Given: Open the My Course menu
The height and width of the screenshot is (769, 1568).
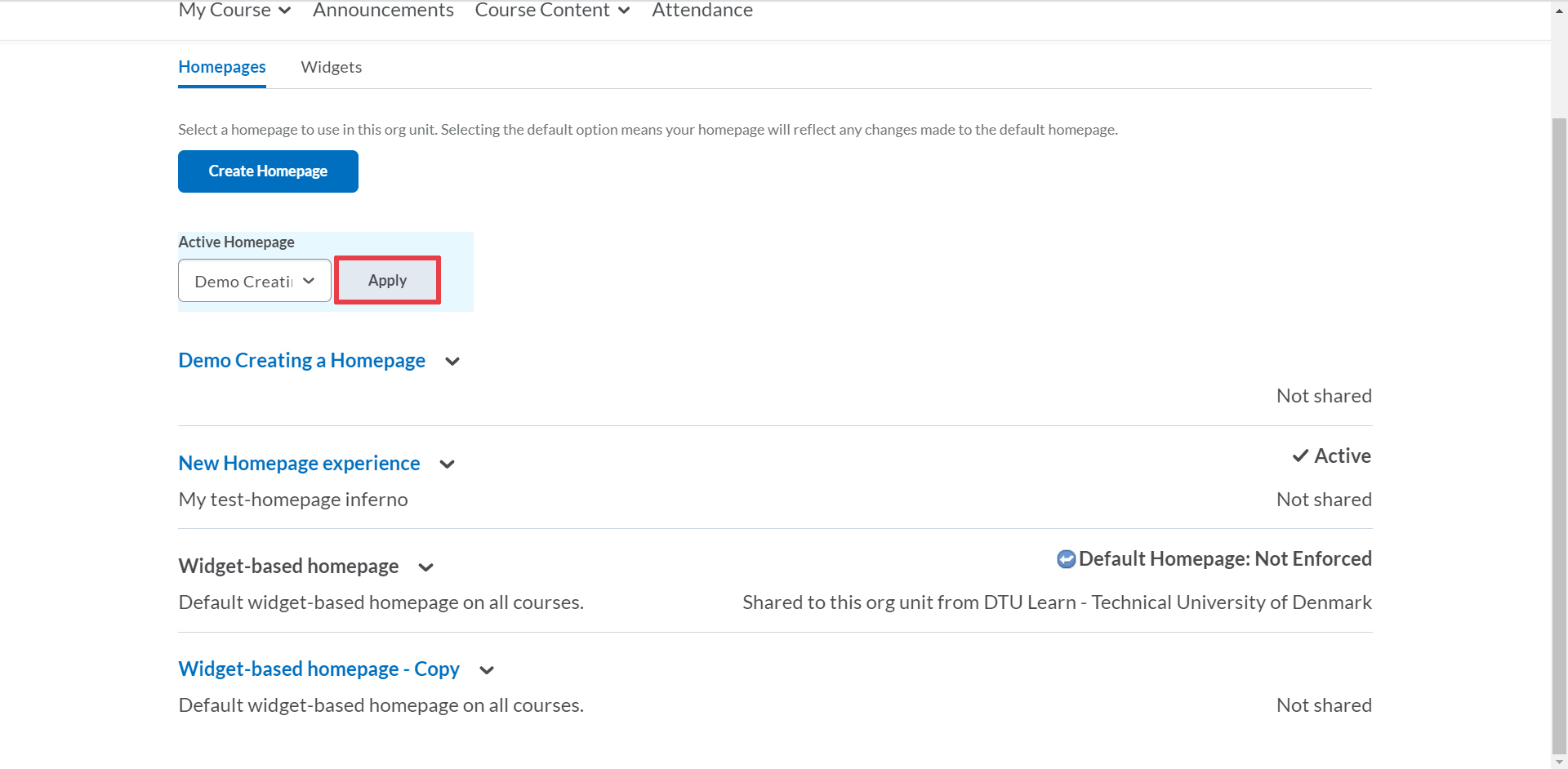Looking at the screenshot, I should click(x=234, y=11).
